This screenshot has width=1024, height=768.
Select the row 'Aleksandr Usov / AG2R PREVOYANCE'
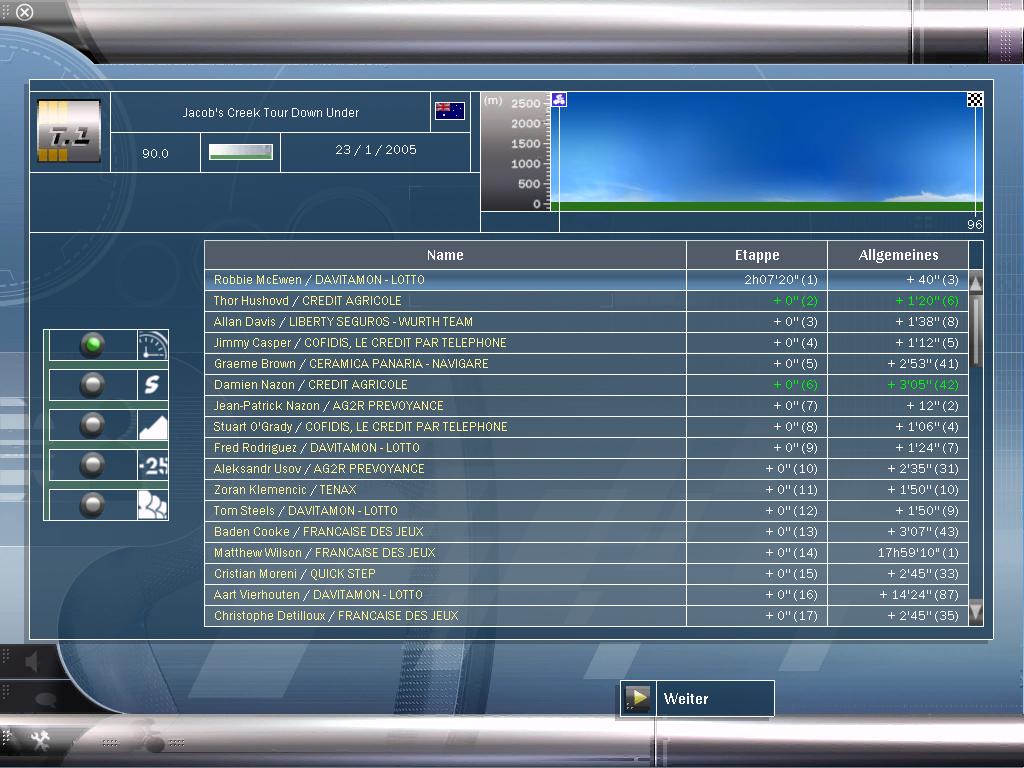(586, 468)
